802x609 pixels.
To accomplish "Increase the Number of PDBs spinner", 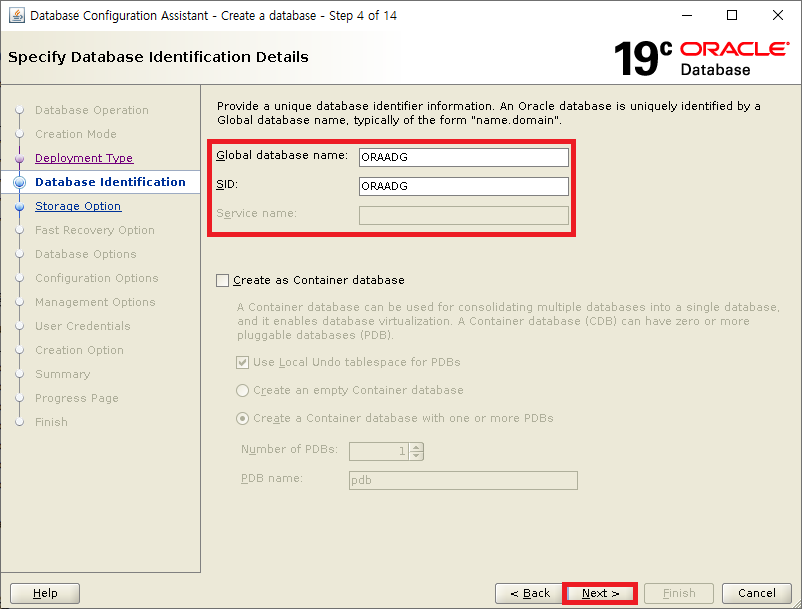I will point(416,447).
